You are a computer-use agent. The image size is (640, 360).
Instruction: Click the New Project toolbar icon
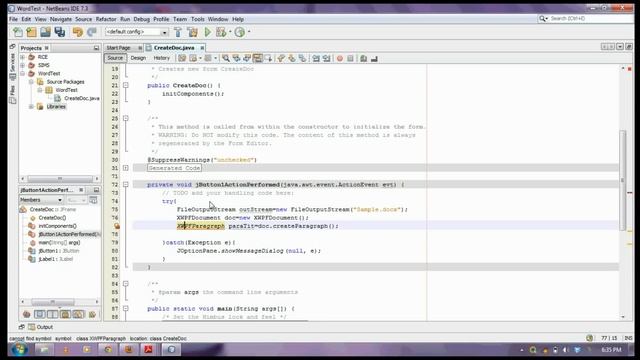coord(31,32)
